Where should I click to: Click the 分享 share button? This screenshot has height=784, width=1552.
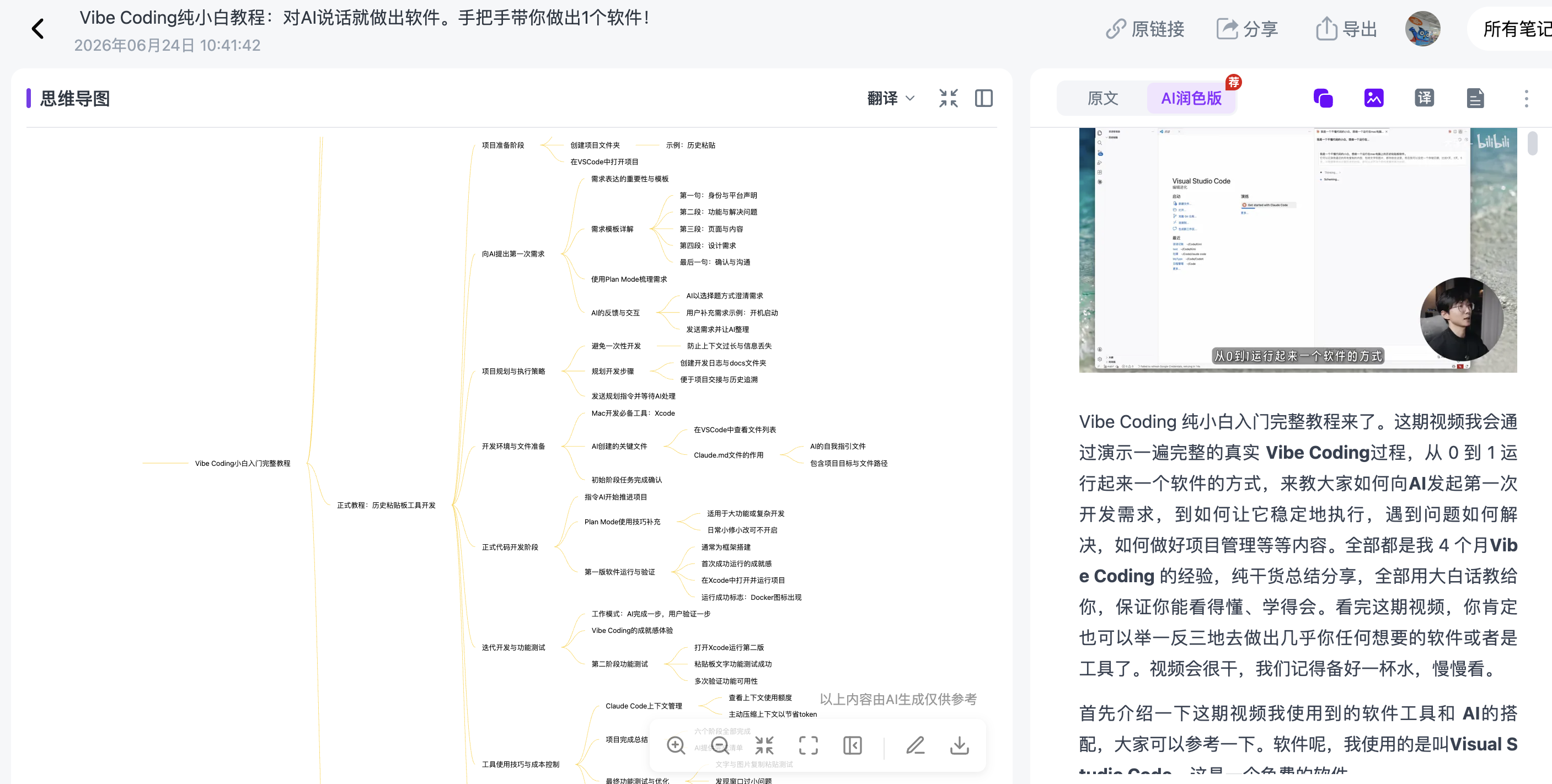click(x=1247, y=29)
